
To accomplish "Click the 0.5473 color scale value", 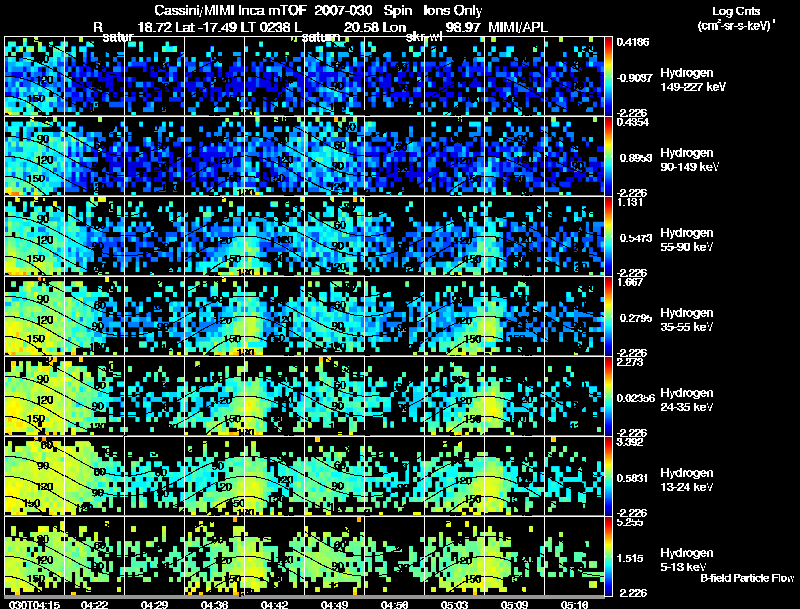I will pyautogui.click(x=634, y=238).
